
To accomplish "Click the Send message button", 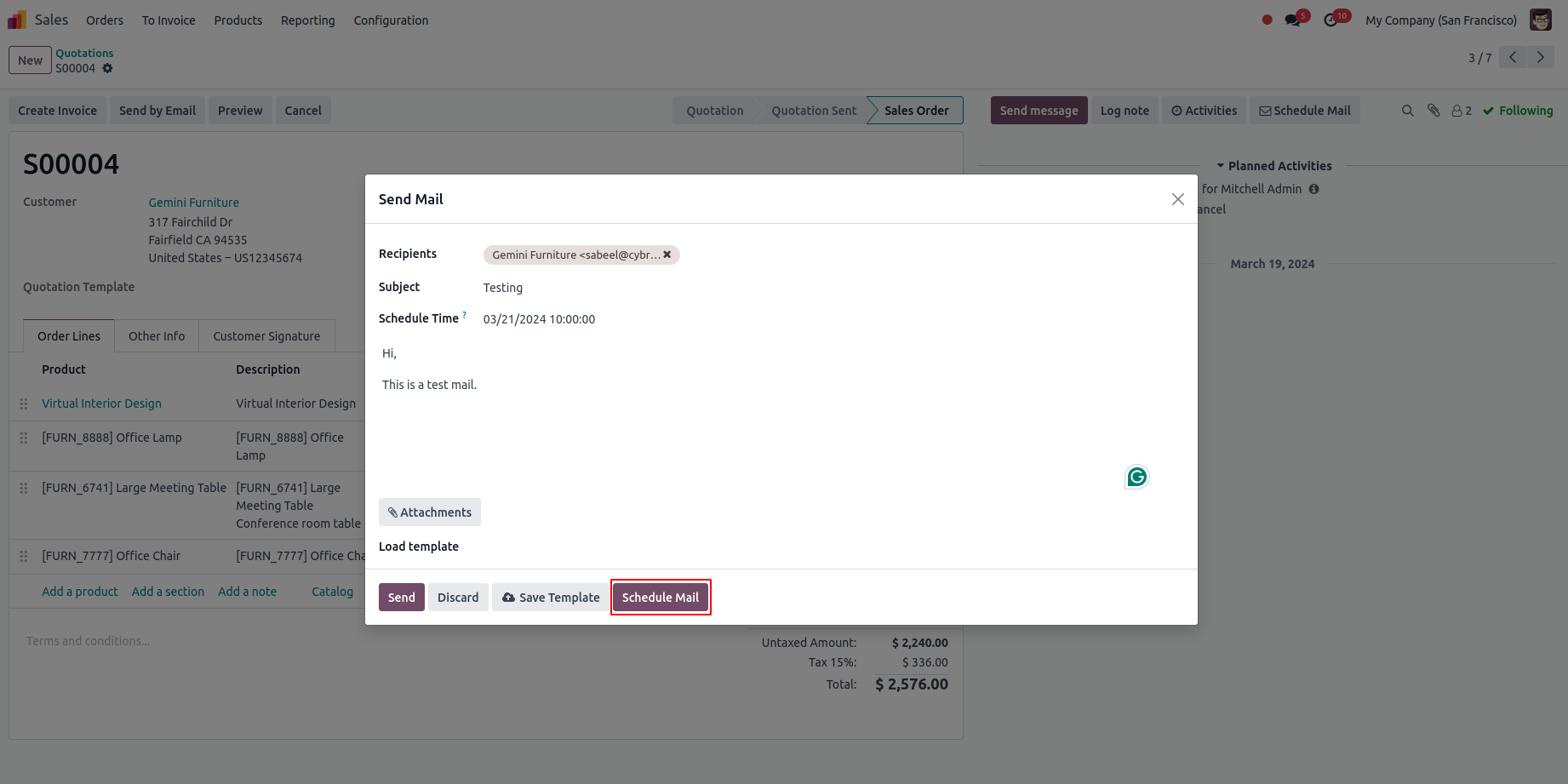I will (1039, 111).
